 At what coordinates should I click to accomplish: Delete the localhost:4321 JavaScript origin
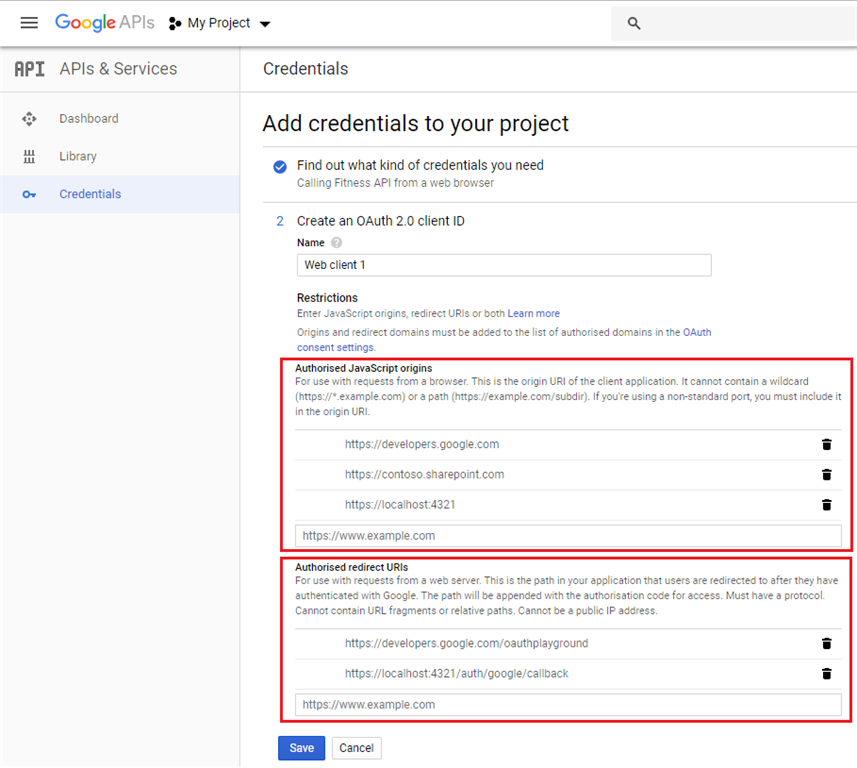pos(827,505)
